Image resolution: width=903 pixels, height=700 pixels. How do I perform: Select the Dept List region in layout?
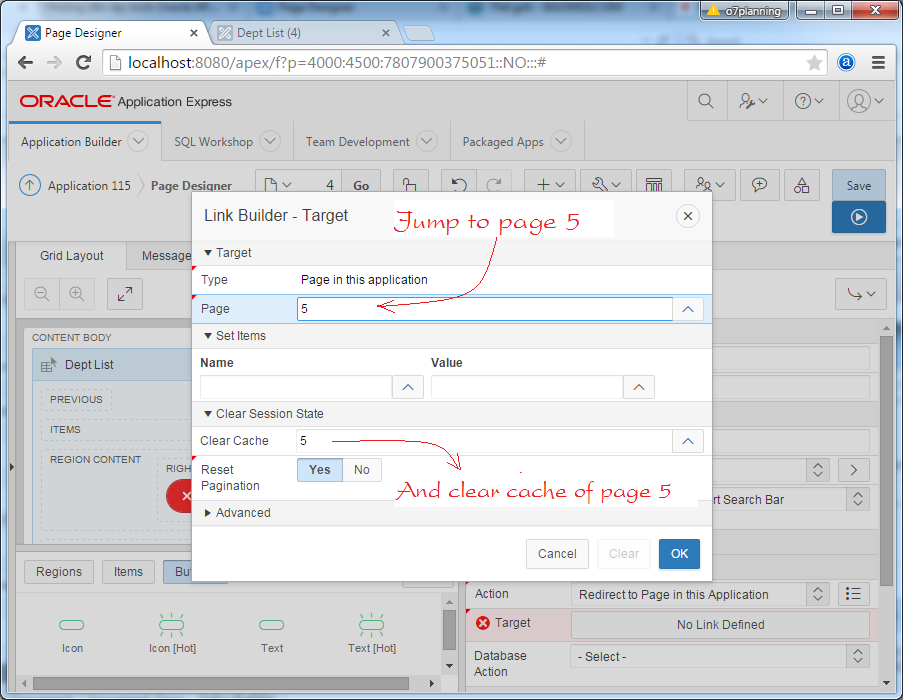112,364
